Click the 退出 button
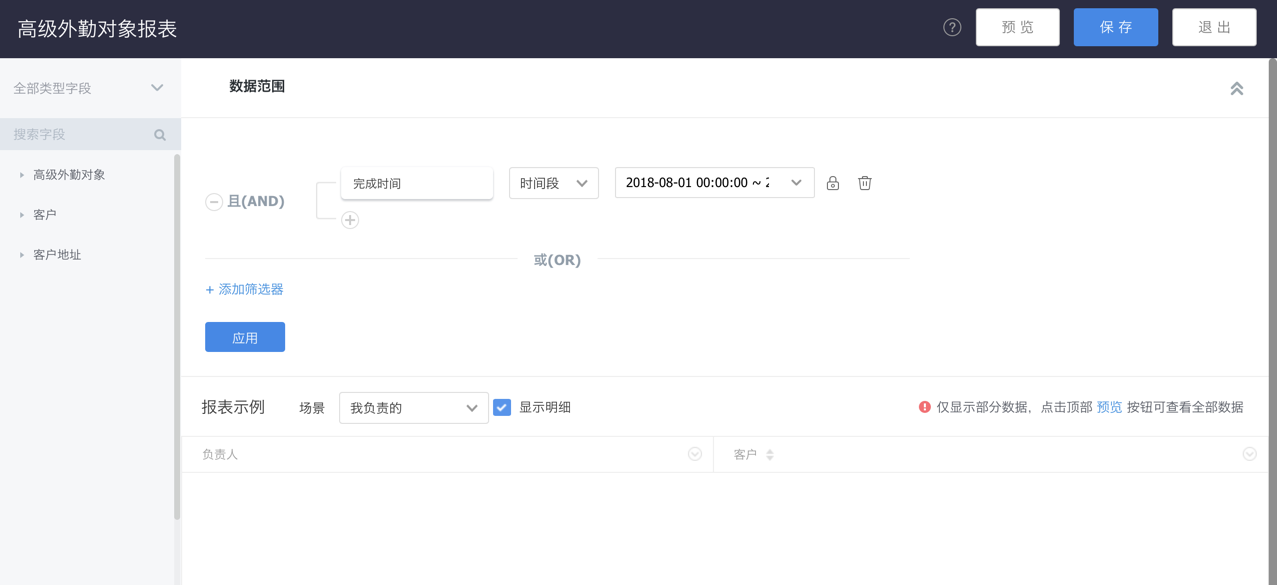The image size is (1277, 585). tap(1214, 27)
